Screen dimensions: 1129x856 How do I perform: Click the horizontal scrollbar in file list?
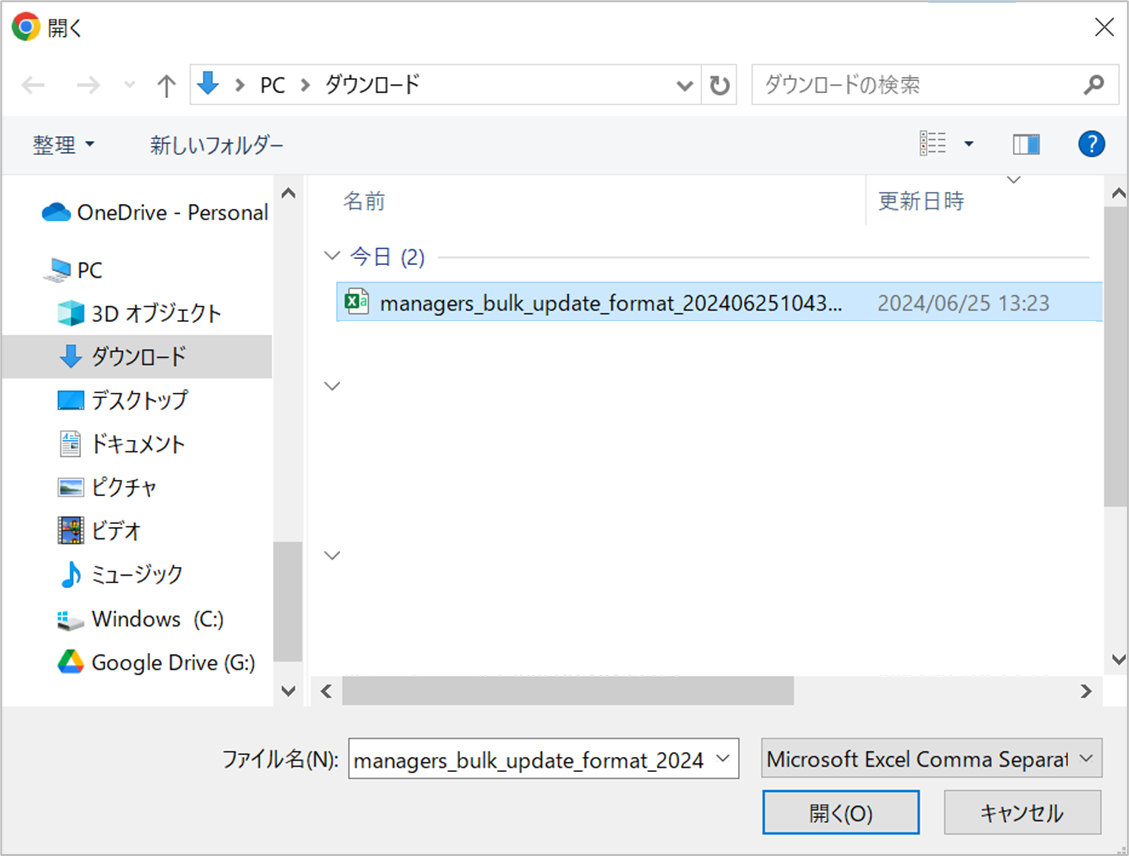pyautogui.click(x=567, y=691)
